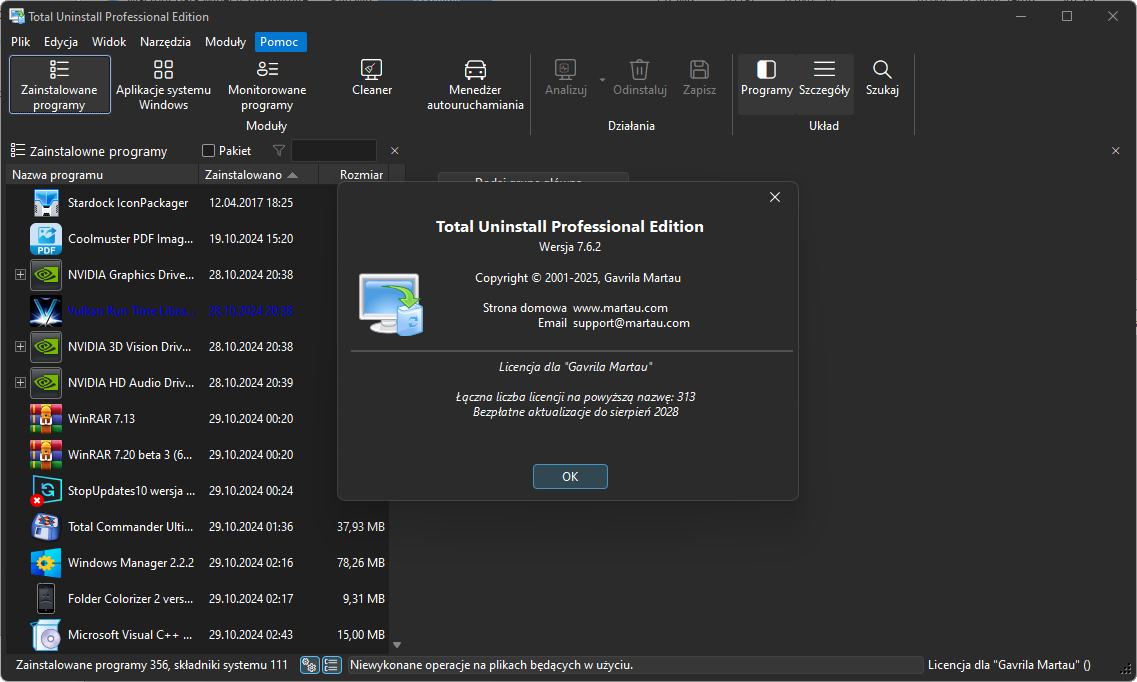Open the Widok menu

[109, 42]
